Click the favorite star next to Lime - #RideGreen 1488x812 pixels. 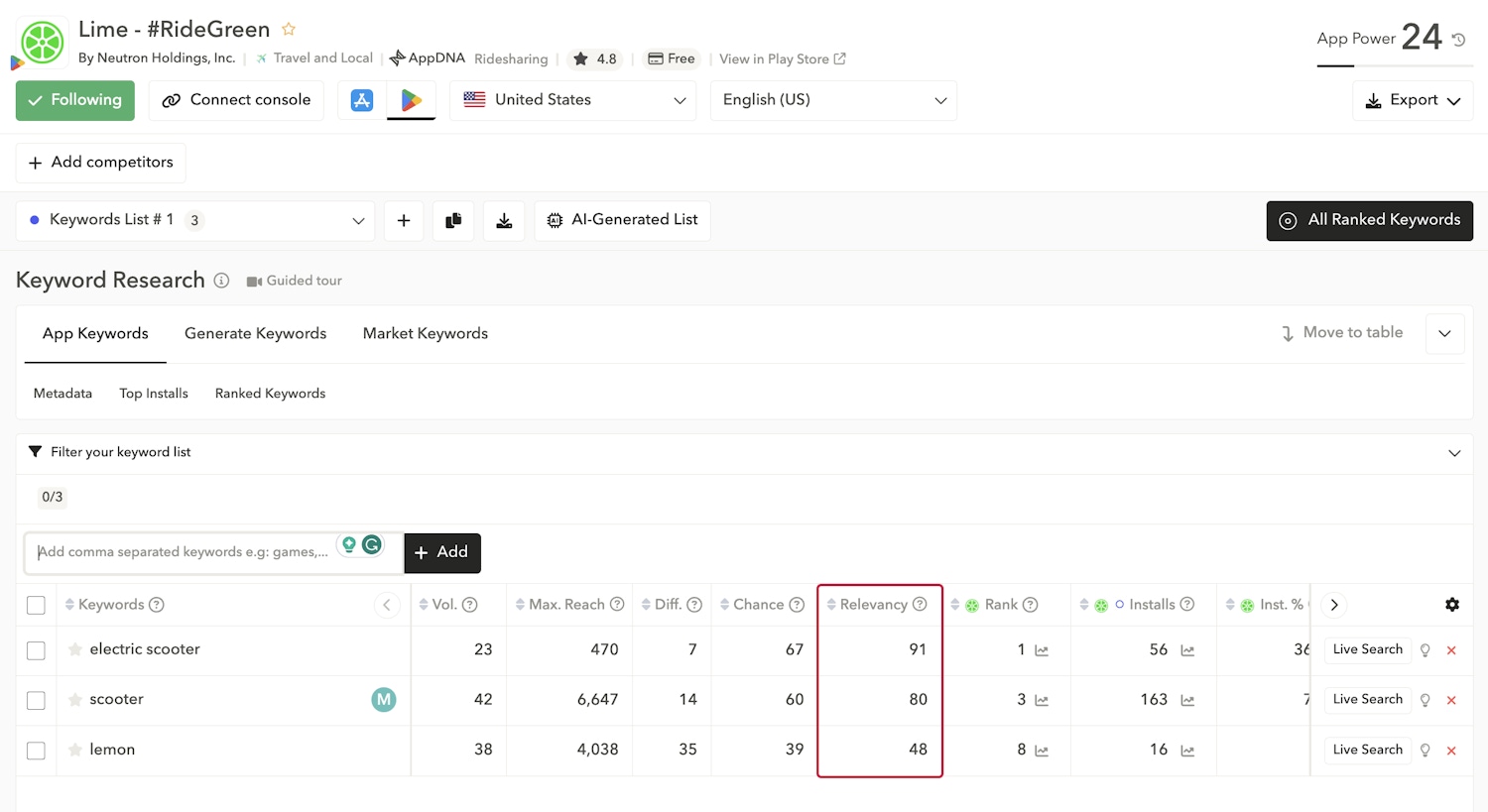[x=289, y=29]
